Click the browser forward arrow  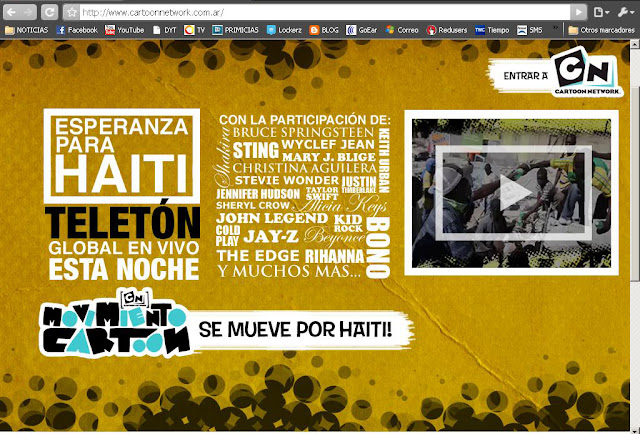30,12
